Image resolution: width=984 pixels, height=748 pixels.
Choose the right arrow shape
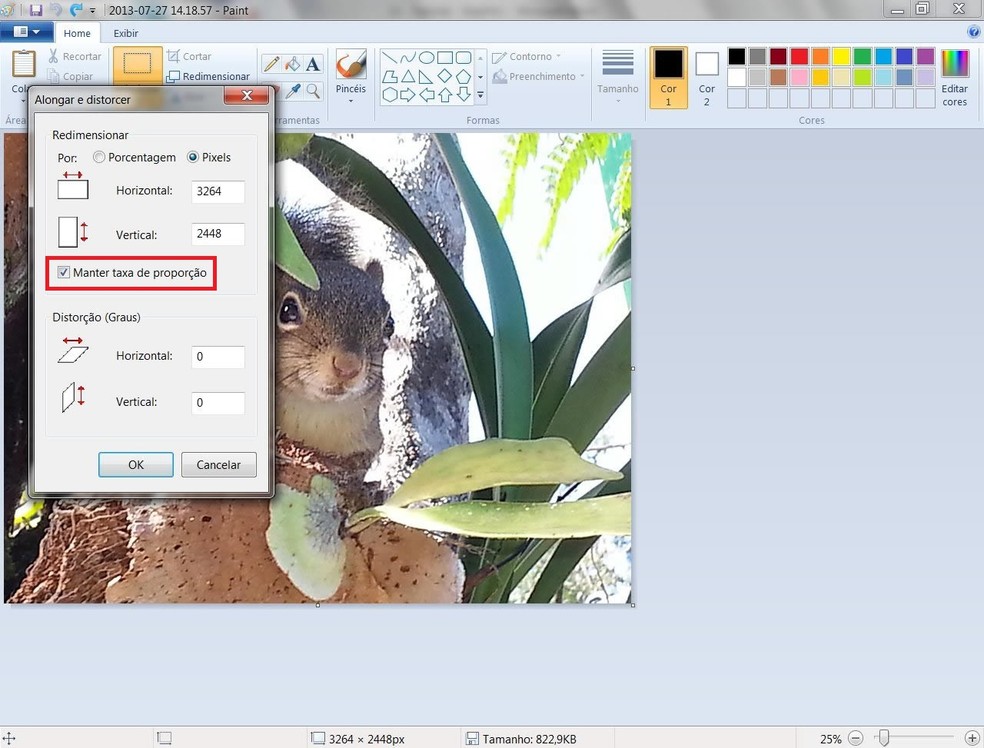[408, 95]
